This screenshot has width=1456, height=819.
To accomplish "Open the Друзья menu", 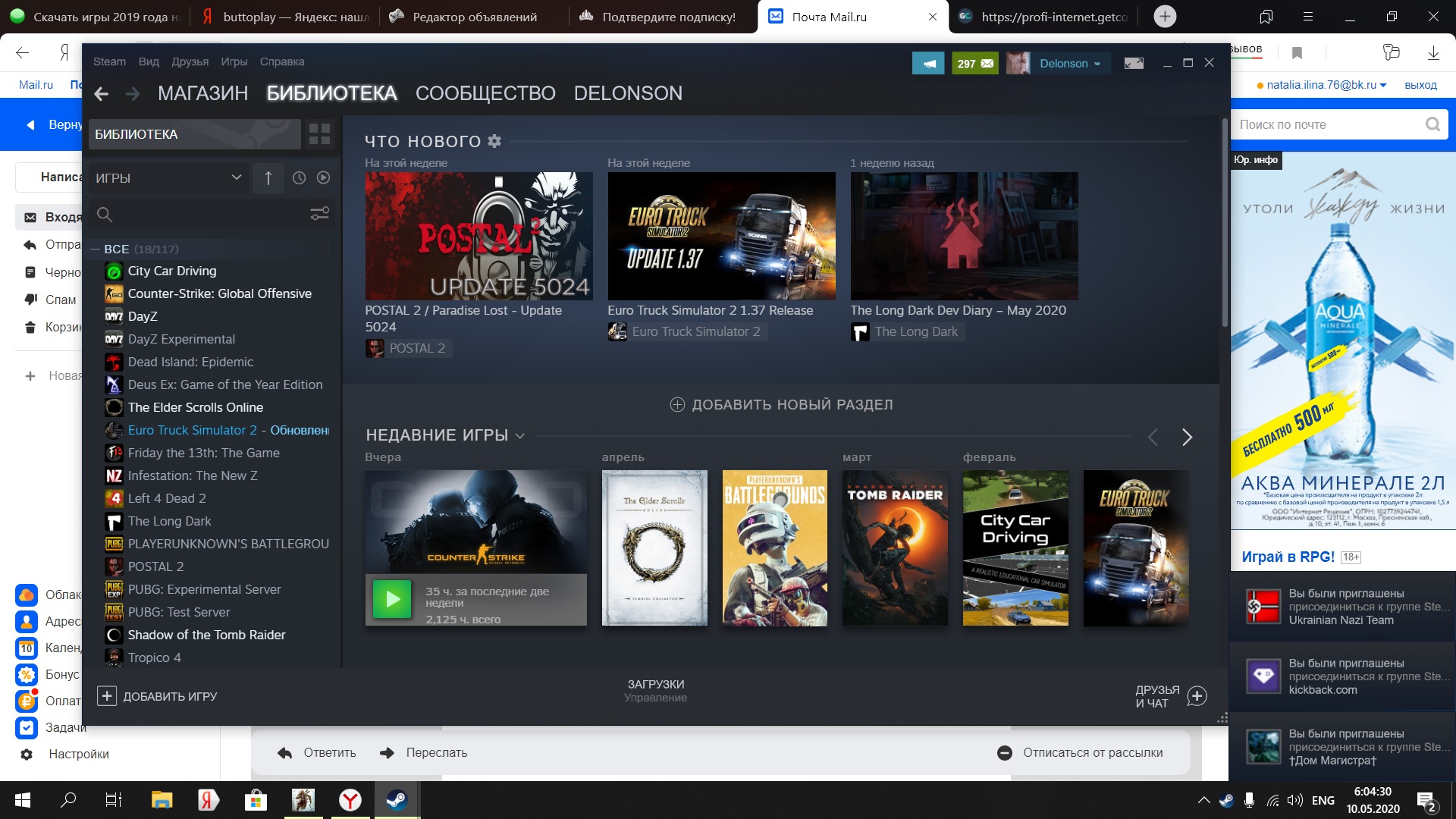I will coord(190,61).
